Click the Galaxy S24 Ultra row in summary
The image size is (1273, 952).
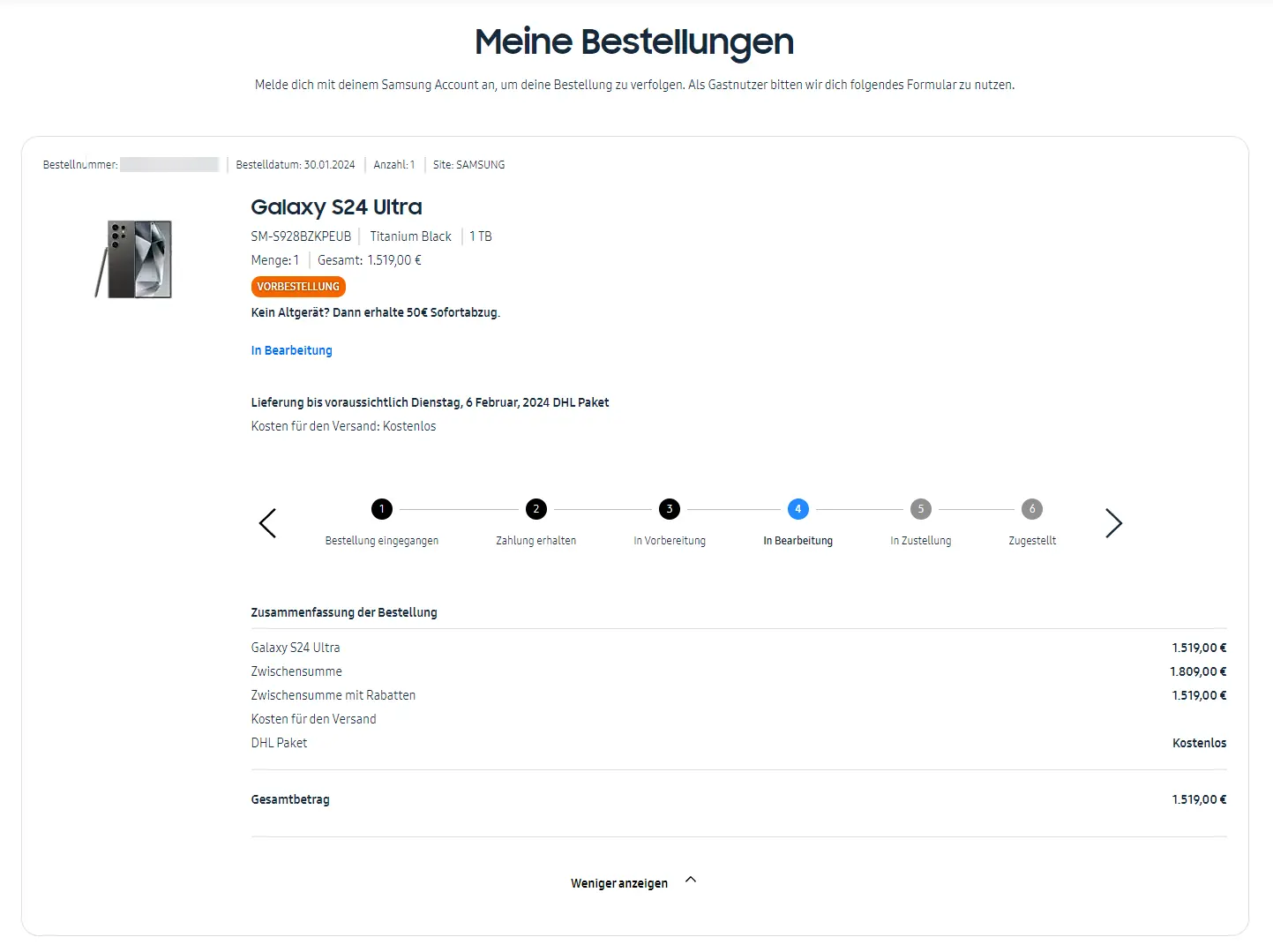[738, 648]
